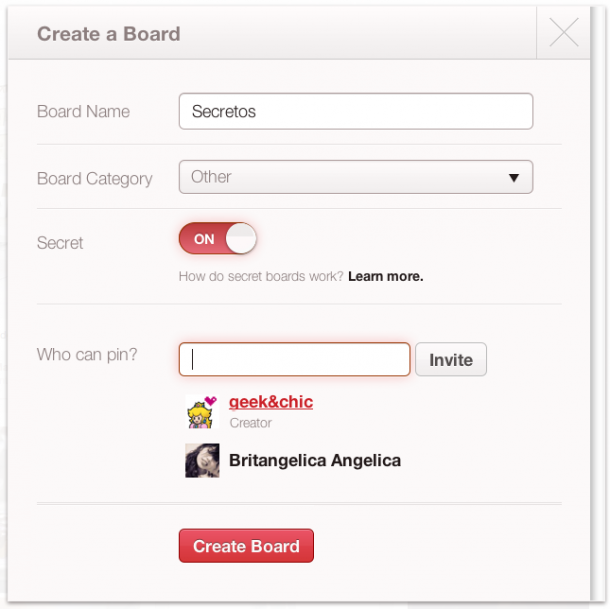Open the geek&chic profile link

(271, 402)
